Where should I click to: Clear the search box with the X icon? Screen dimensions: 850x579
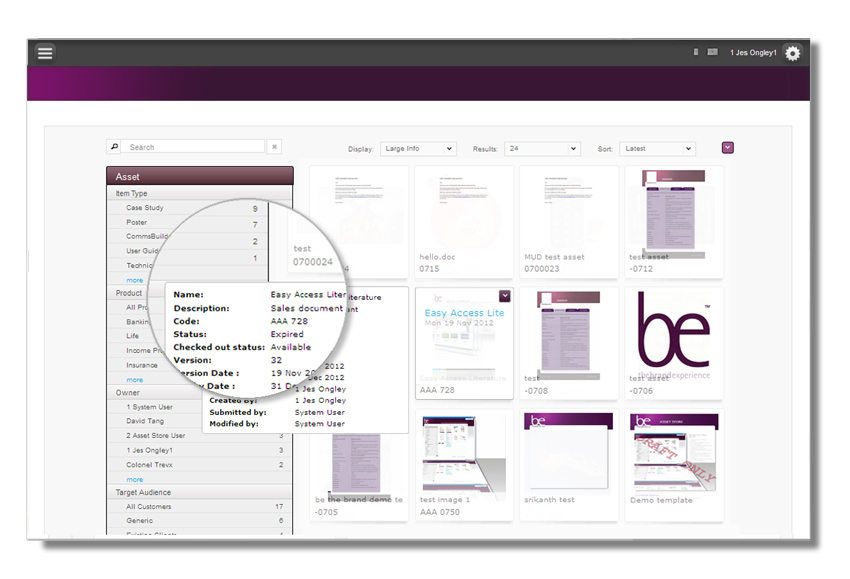click(x=275, y=146)
